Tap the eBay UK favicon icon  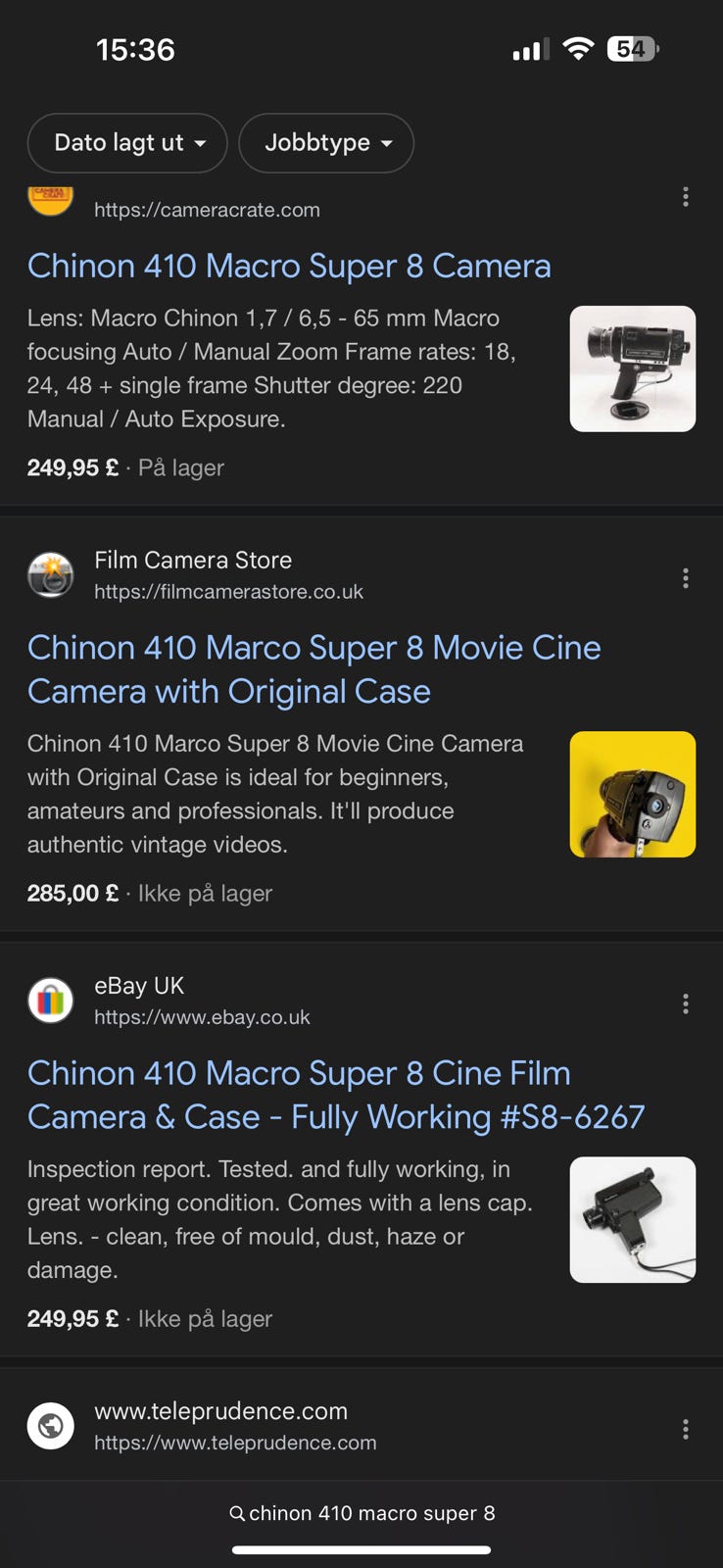click(50, 1001)
